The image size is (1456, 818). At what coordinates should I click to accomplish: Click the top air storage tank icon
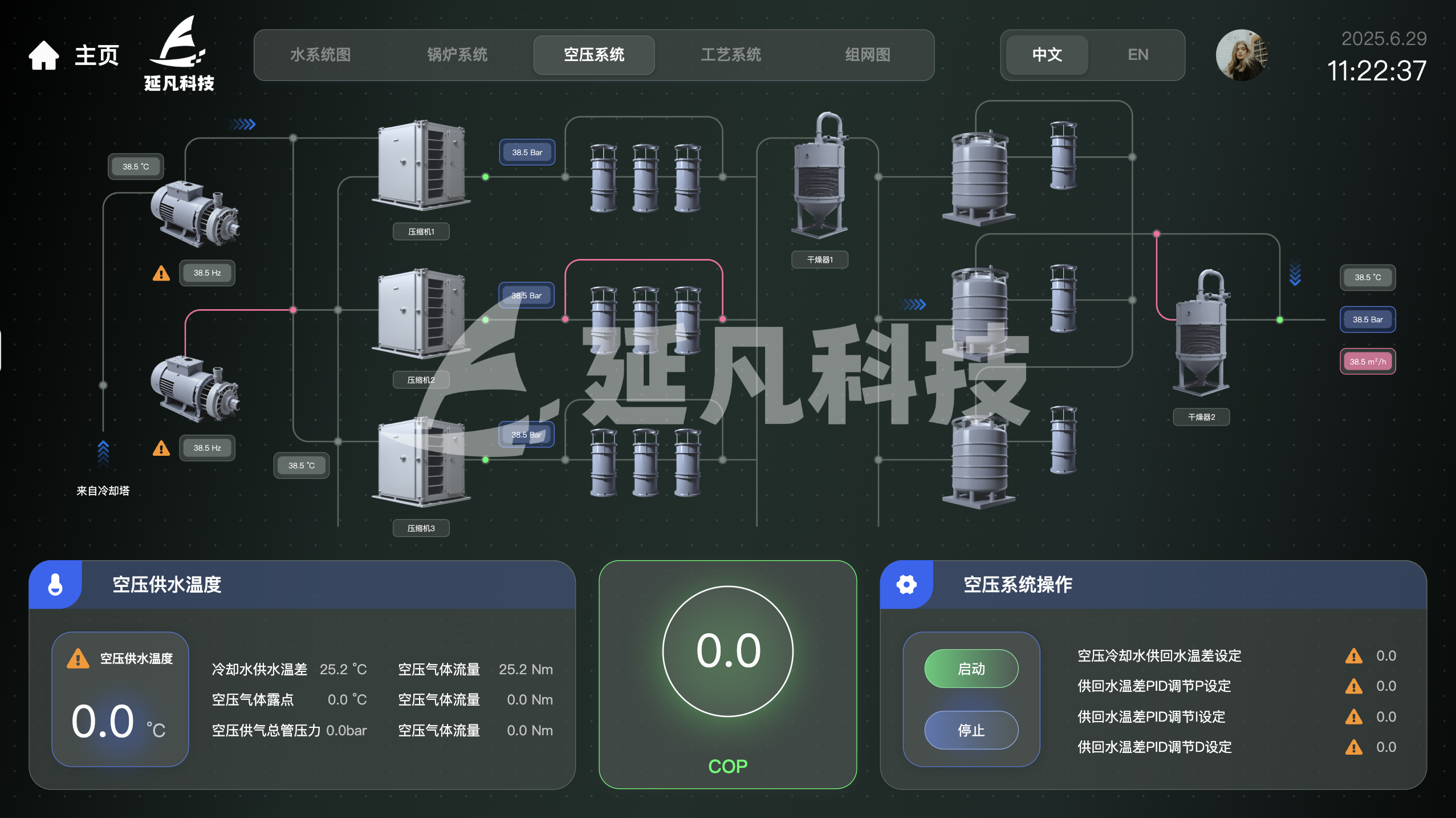click(x=979, y=179)
